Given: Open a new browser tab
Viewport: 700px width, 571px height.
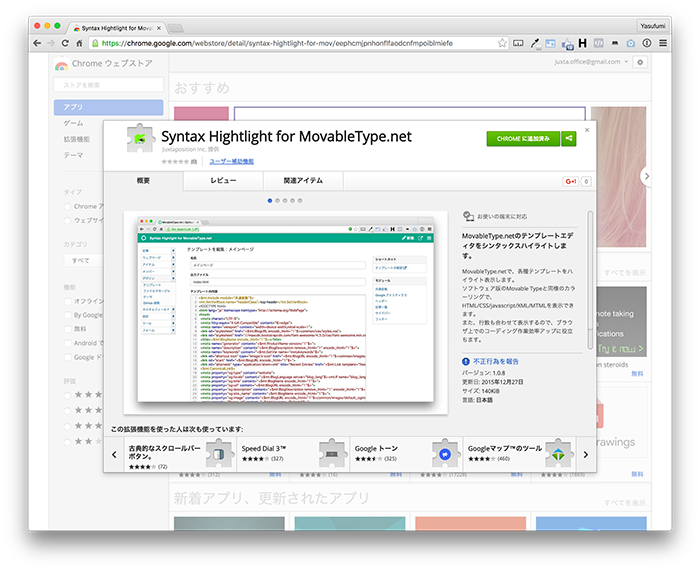Looking at the screenshot, I should tap(175, 28).
